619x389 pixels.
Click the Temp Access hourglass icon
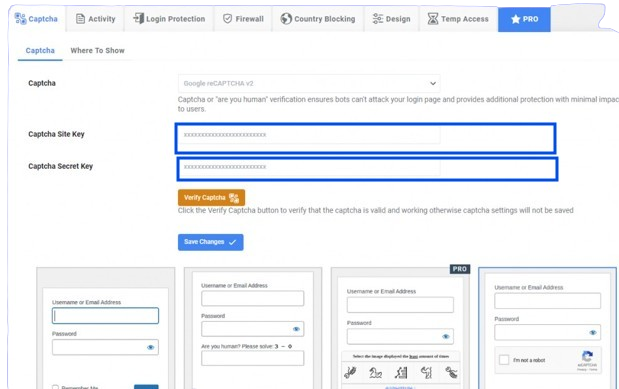pyautogui.click(x=433, y=19)
